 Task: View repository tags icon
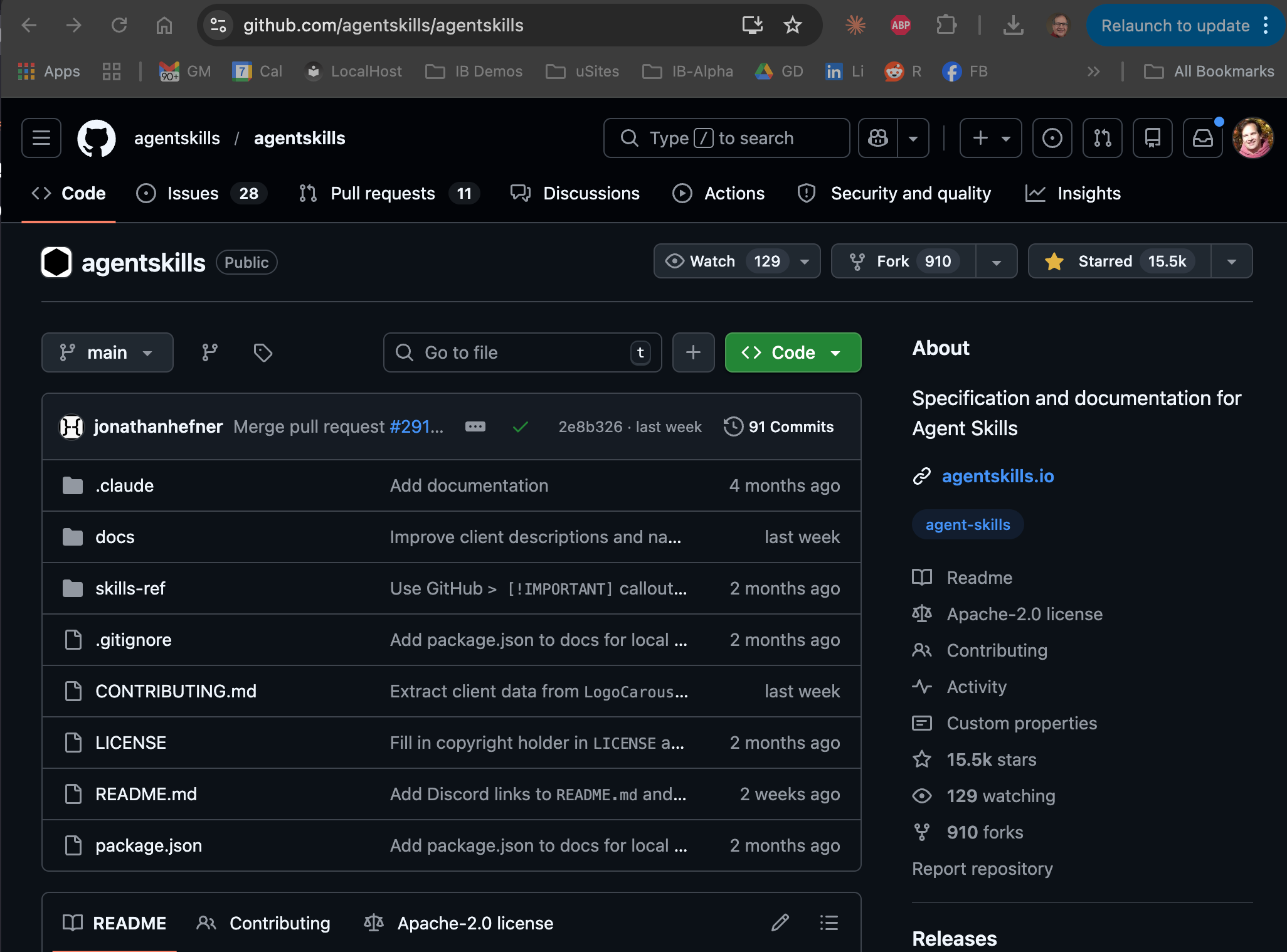point(263,352)
